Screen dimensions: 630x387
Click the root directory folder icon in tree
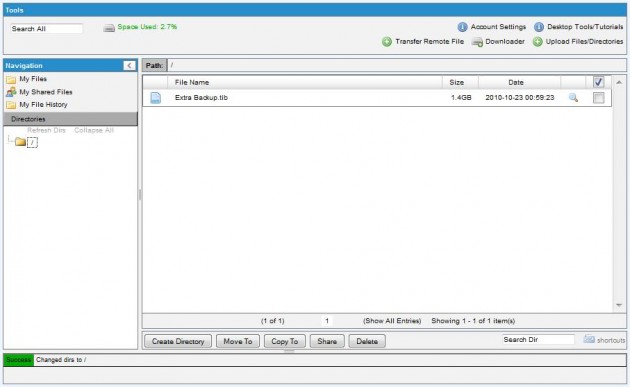point(20,142)
